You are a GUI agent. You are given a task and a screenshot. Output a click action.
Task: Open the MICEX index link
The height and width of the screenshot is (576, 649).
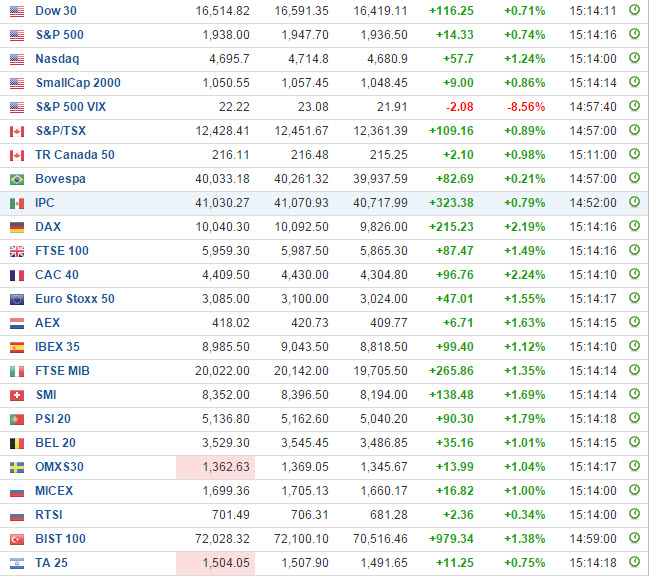pyautogui.click(x=54, y=491)
